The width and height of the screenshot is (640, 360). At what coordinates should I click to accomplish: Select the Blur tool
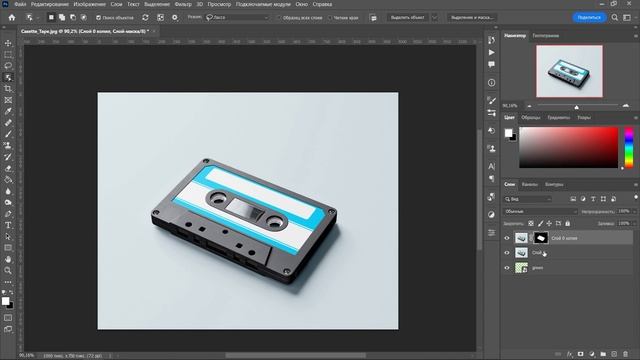(x=8, y=191)
